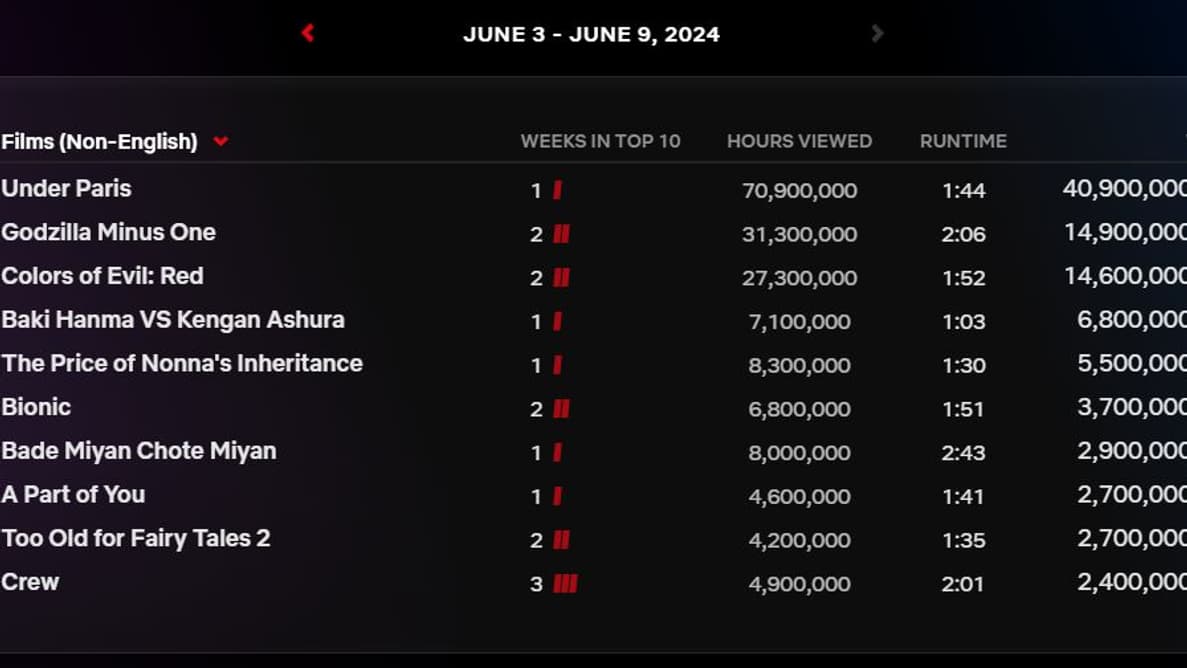Go to the previous week with red arrow

click(308, 33)
